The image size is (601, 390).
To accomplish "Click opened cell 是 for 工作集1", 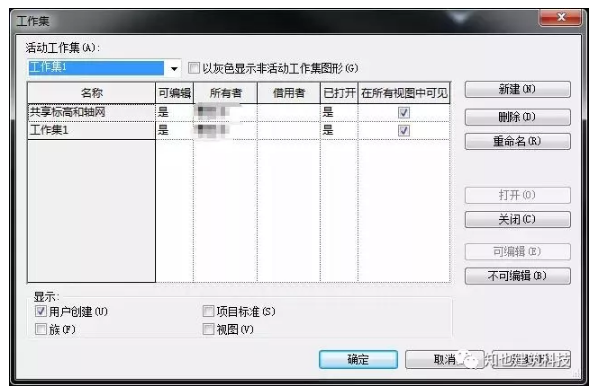I will pyautogui.click(x=339, y=130).
